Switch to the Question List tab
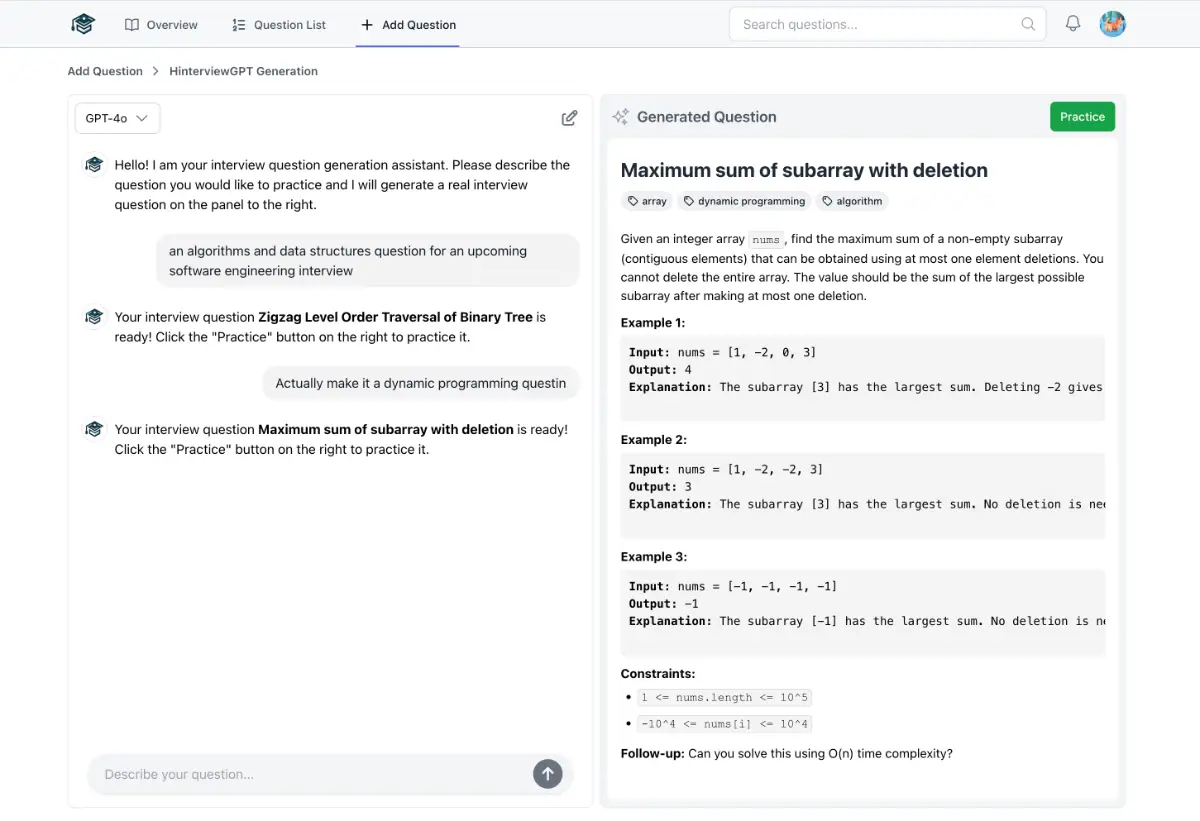Image resolution: width=1200 pixels, height=821 pixels. pyautogui.click(x=278, y=25)
